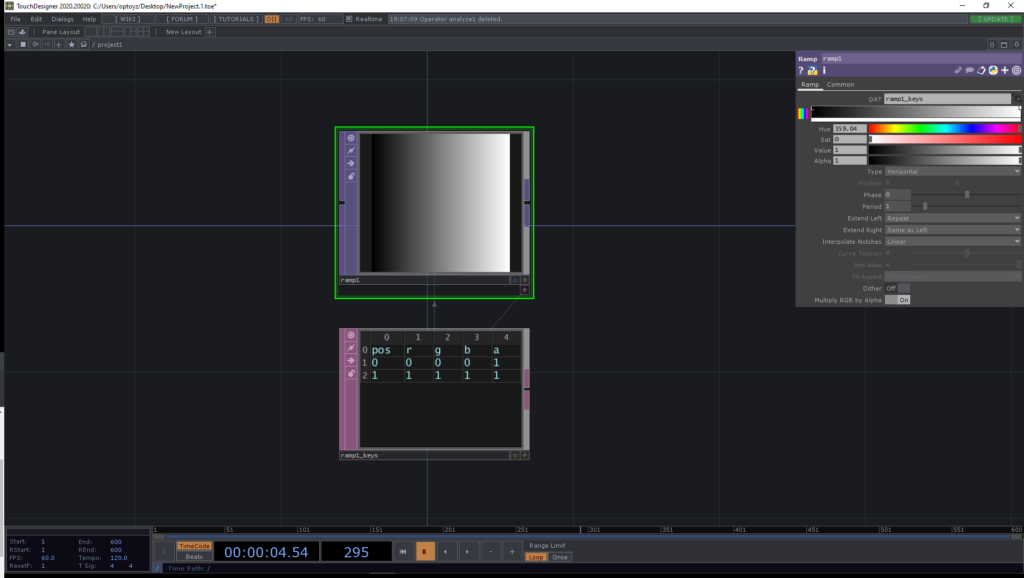Image resolution: width=1024 pixels, height=578 pixels.
Task: Open the operator info icon
Action: click(823, 71)
